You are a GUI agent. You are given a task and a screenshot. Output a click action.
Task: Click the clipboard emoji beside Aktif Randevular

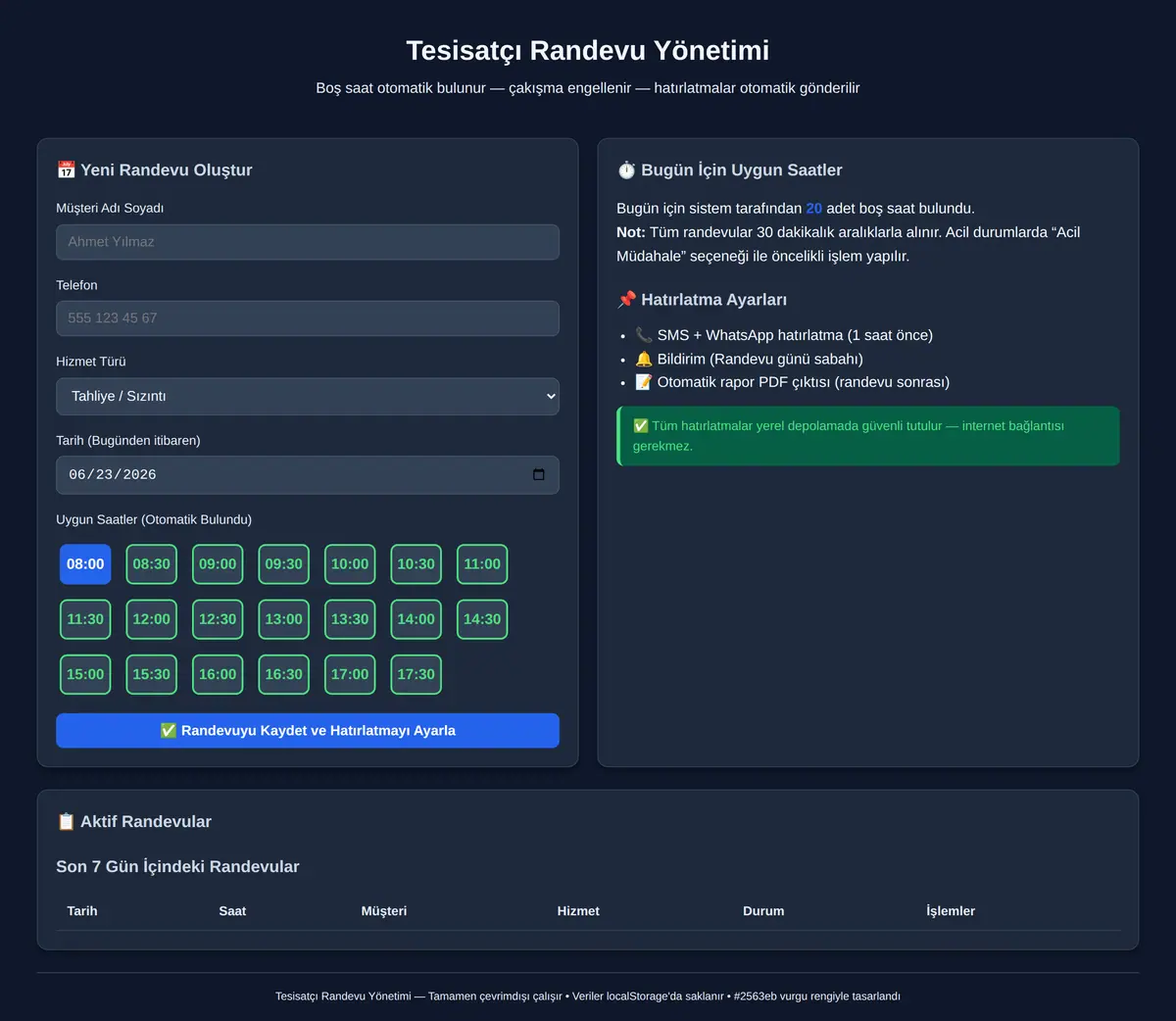coord(66,822)
